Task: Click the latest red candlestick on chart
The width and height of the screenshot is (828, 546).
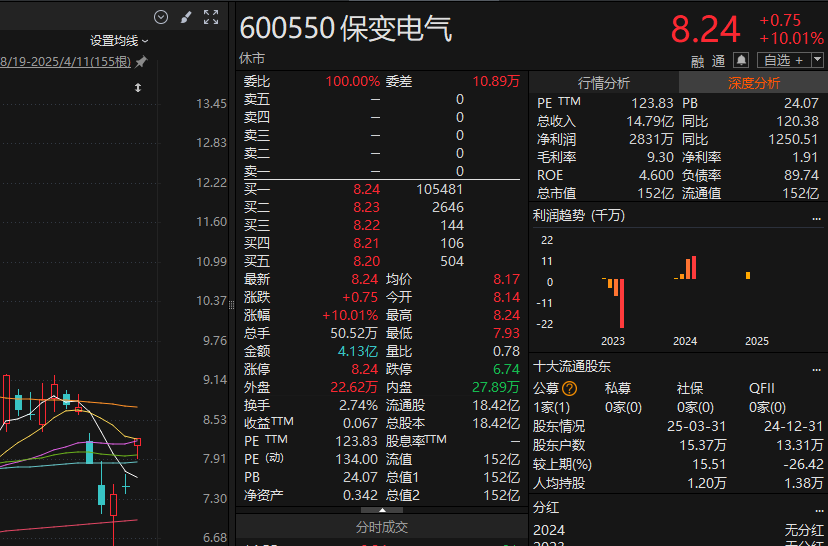Action: [137, 446]
